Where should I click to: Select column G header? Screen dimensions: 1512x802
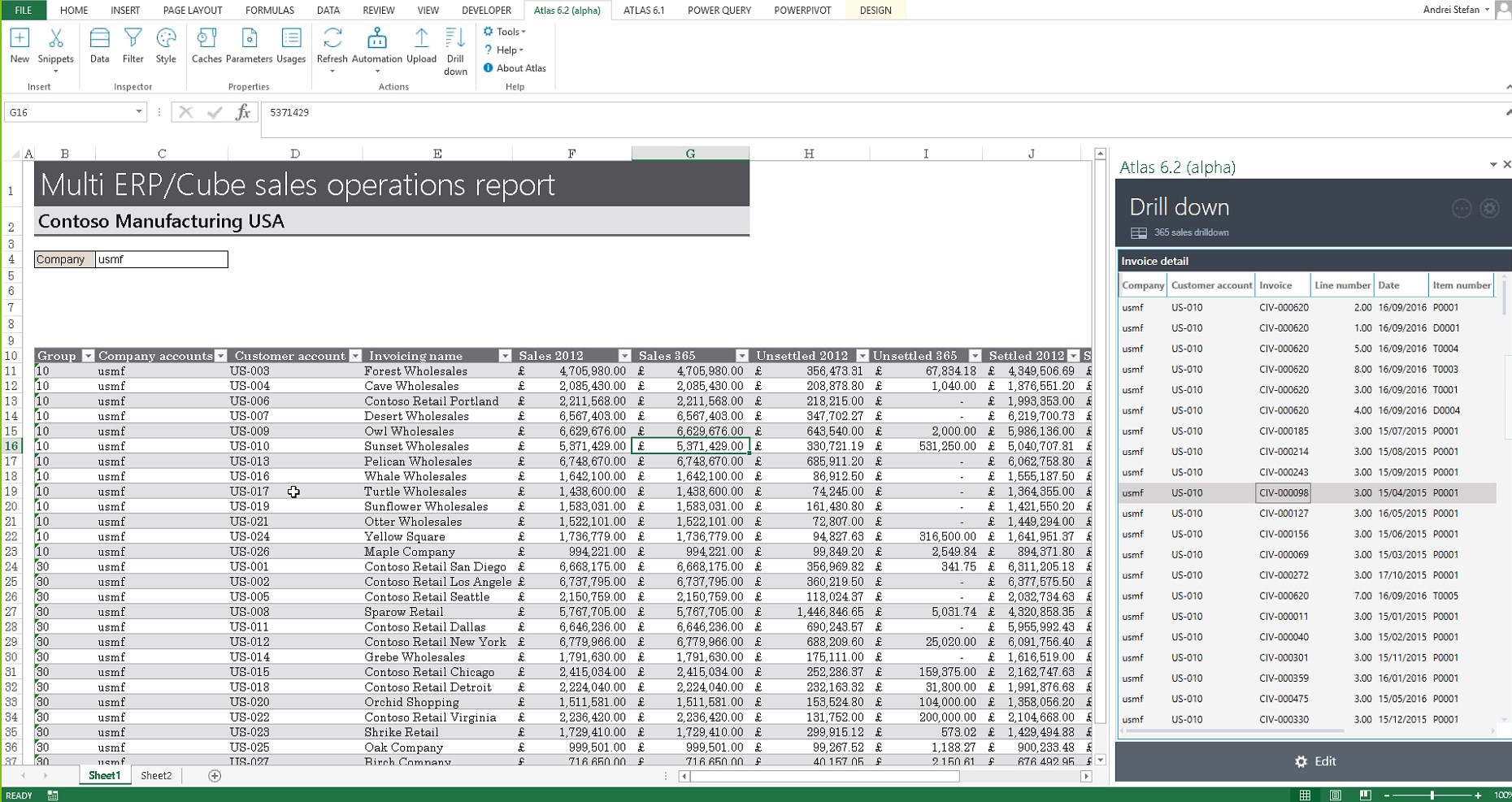(690, 154)
